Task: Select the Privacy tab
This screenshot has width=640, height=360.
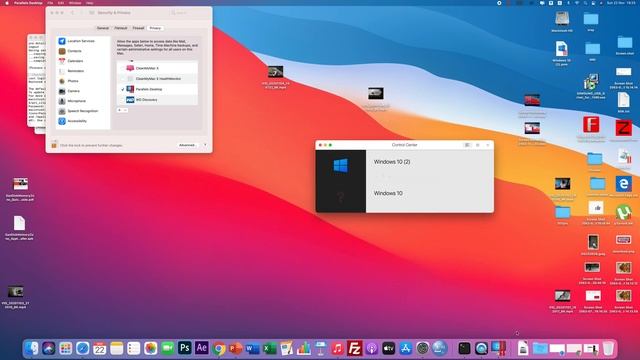Action: click(155, 28)
